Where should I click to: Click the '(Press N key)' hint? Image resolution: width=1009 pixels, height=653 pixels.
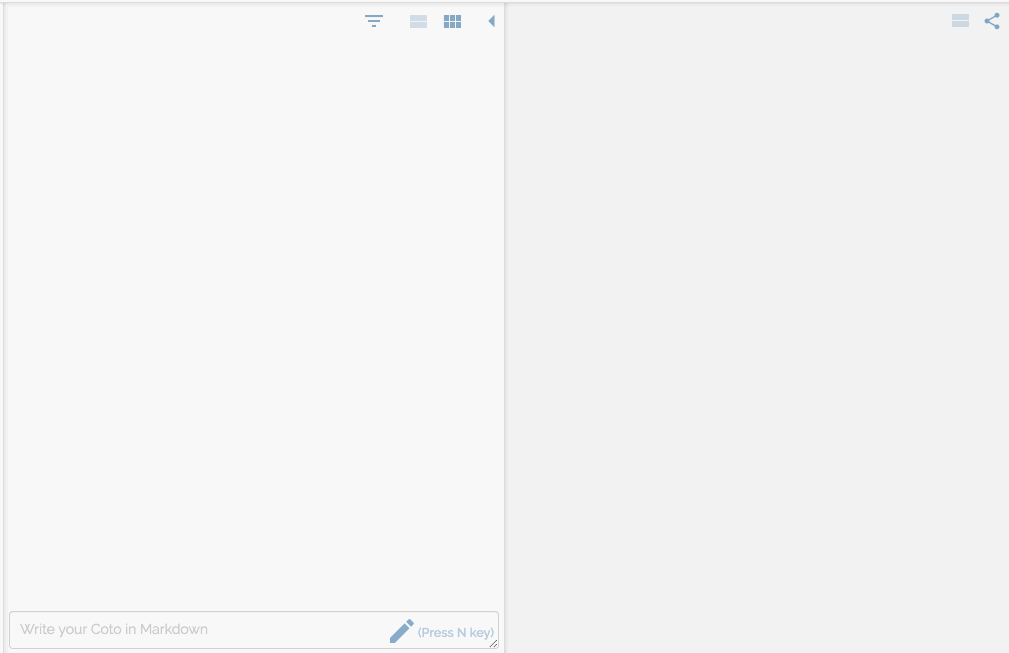[x=455, y=632]
